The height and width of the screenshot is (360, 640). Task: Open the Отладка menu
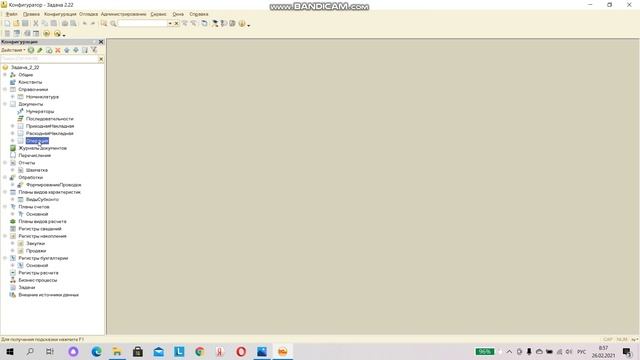[x=89, y=14]
